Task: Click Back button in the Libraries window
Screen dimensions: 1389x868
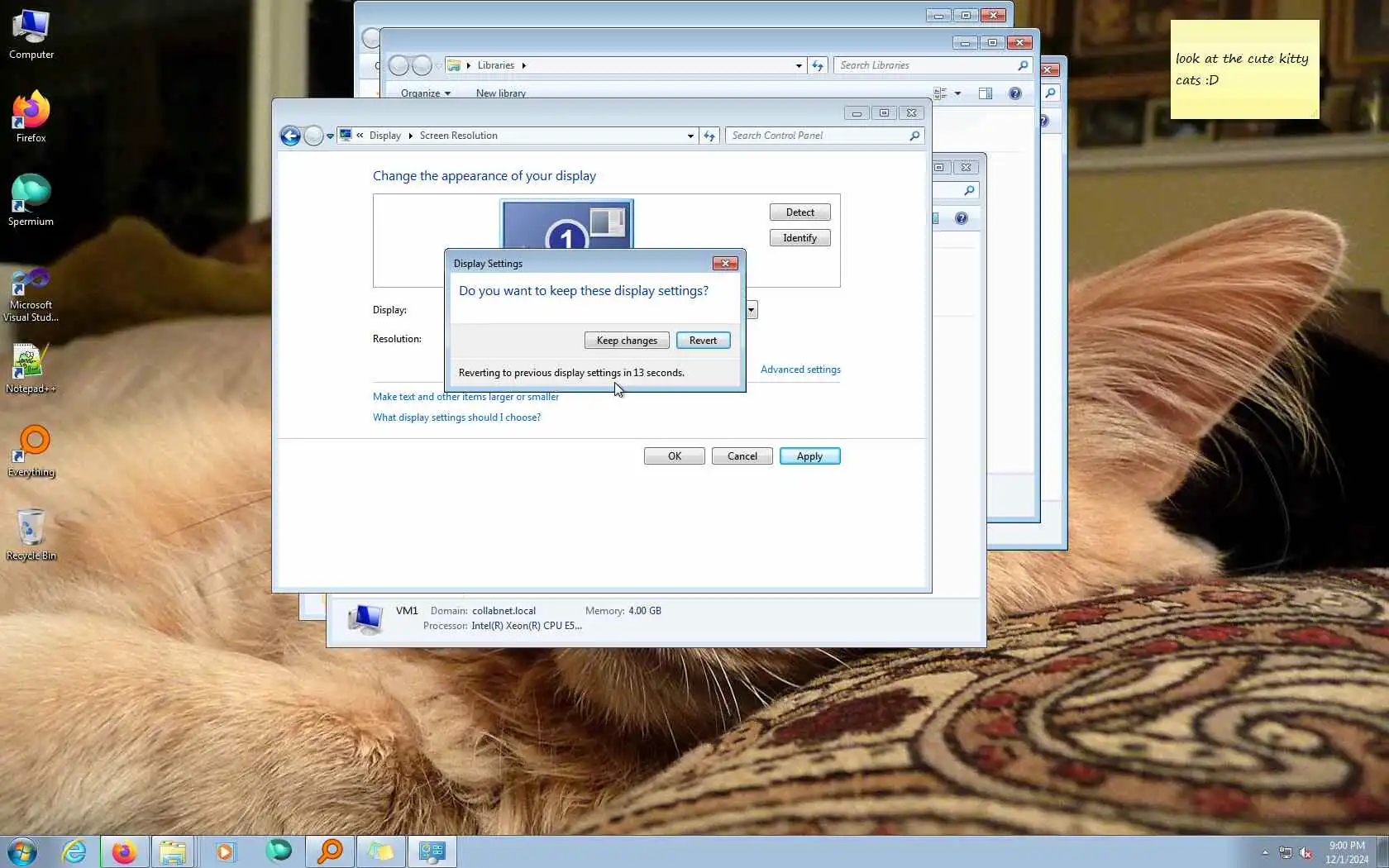Action: [x=399, y=65]
